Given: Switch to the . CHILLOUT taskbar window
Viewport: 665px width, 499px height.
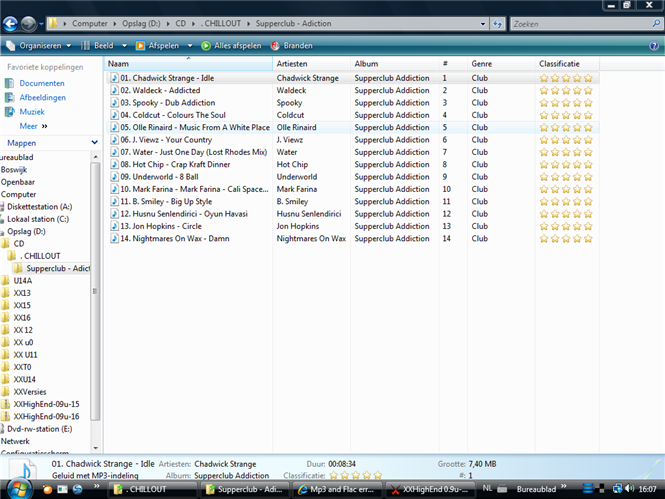Looking at the screenshot, I should coord(152,489).
